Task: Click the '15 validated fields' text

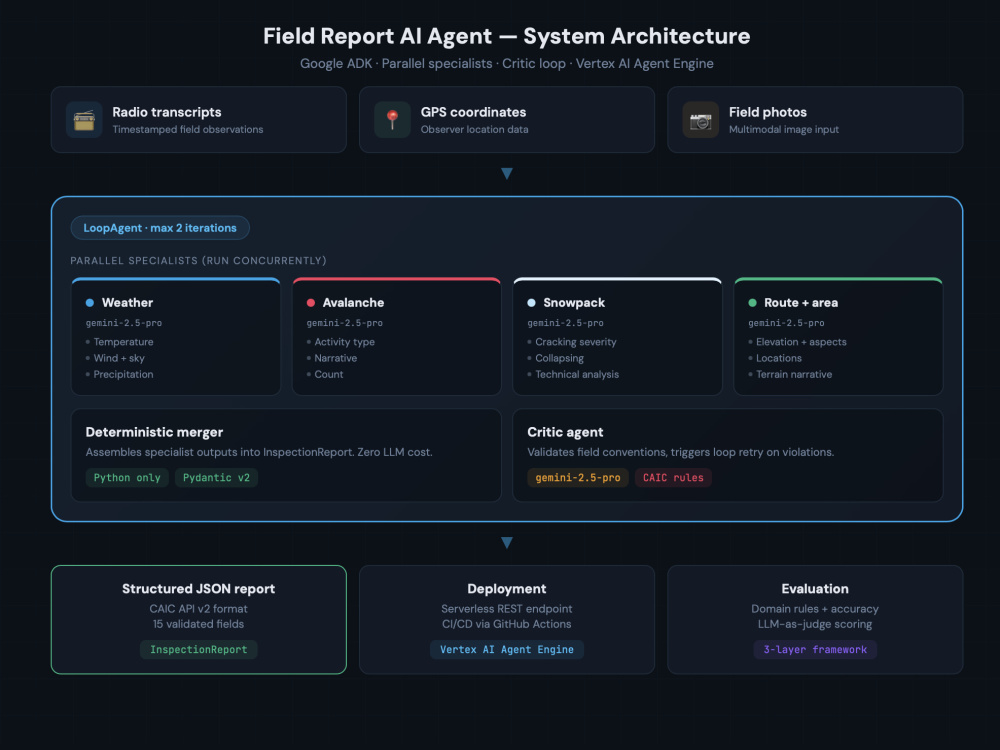Action: (x=198, y=624)
